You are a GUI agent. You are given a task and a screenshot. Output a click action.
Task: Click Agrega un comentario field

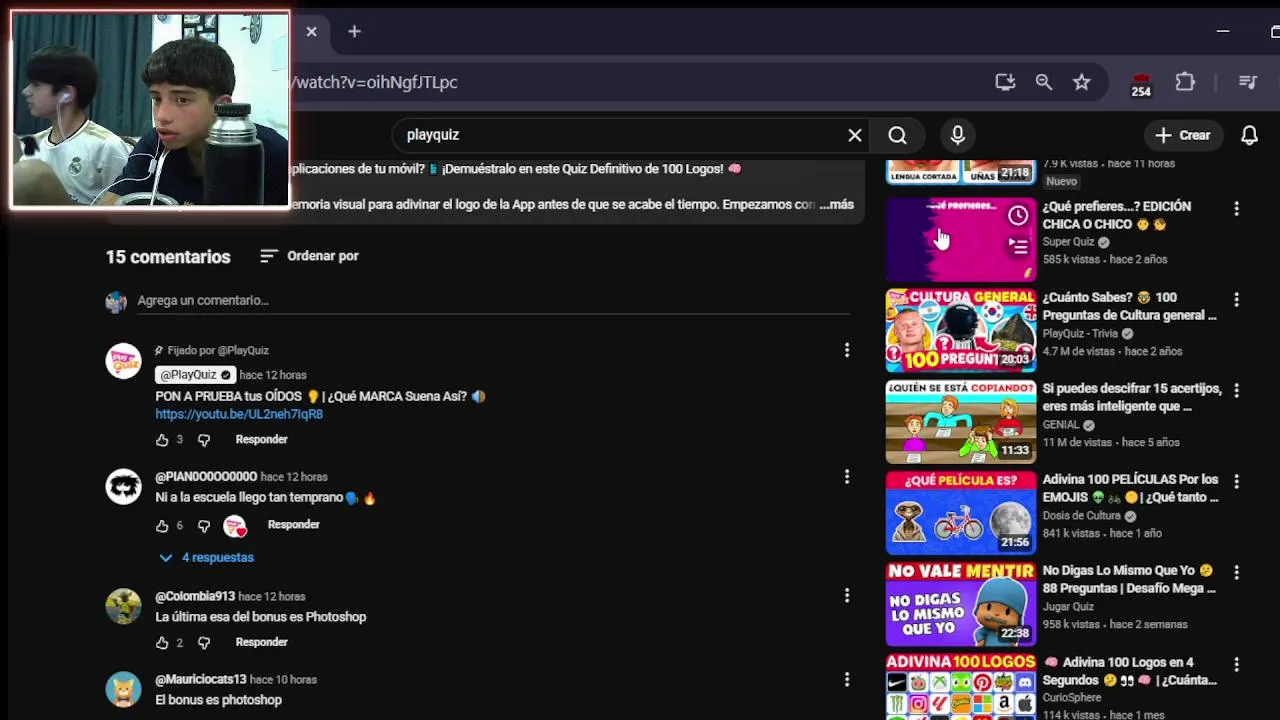point(493,300)
